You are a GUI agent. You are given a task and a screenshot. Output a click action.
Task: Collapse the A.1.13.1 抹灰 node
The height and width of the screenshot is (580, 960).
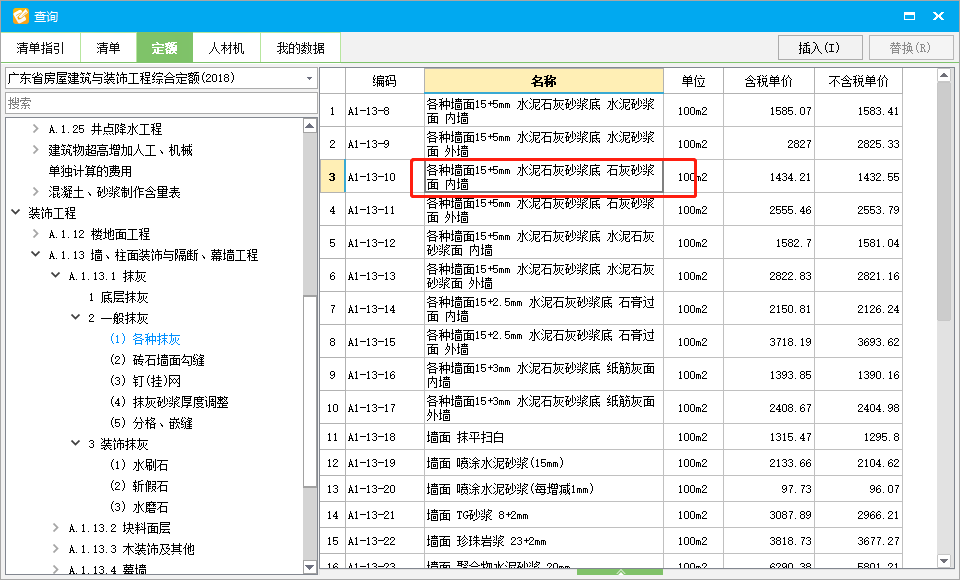coord(56,276)
